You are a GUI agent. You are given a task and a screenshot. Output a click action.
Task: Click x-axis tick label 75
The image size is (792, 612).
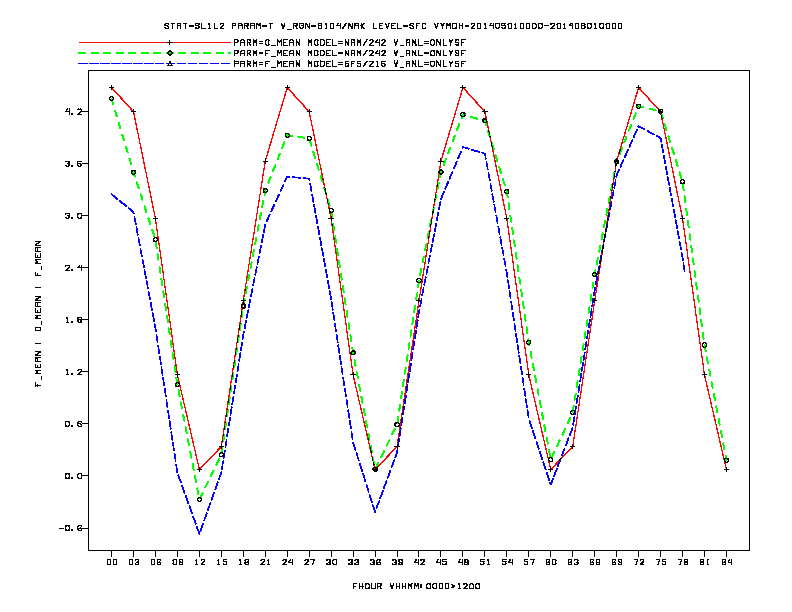661,562
